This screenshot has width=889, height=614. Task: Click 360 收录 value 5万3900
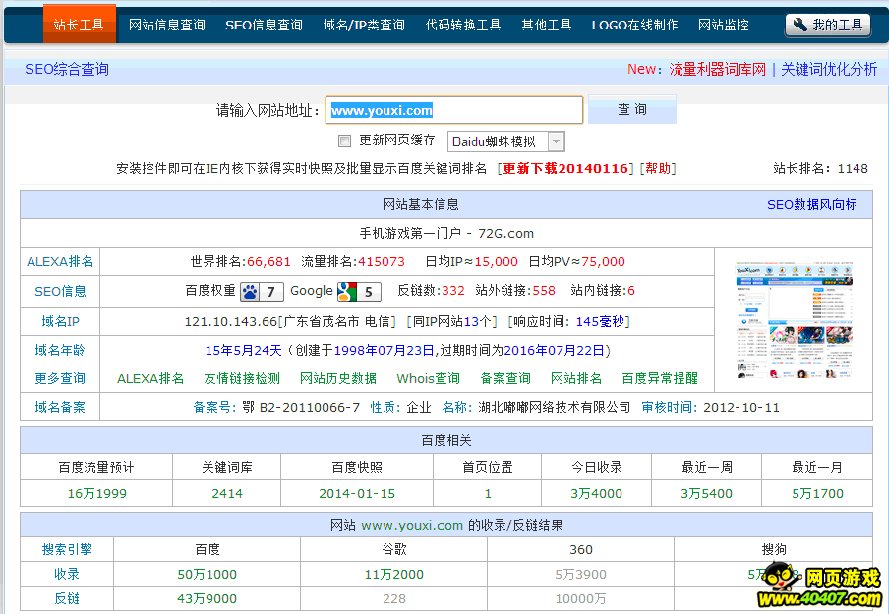(x=581, y=574)
